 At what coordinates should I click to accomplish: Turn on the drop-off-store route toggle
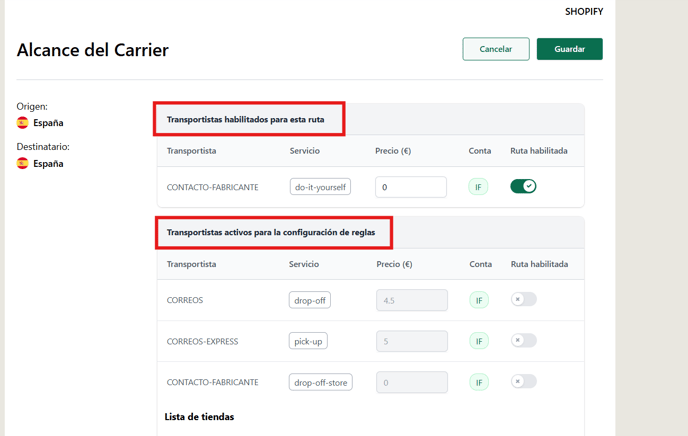[523, 382]
